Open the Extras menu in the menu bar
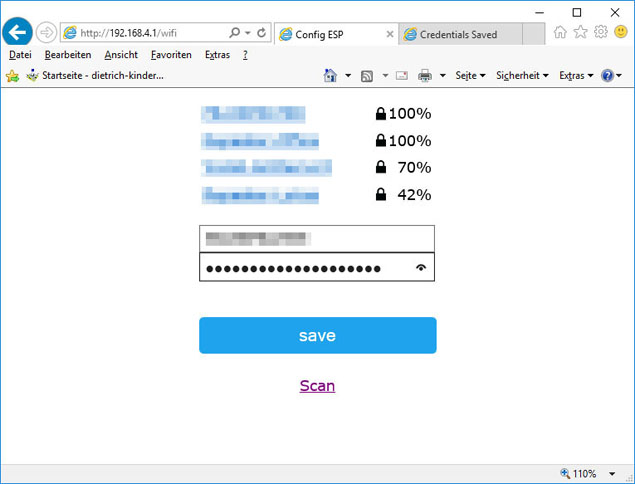635x484 pixels. pos(217,55)
